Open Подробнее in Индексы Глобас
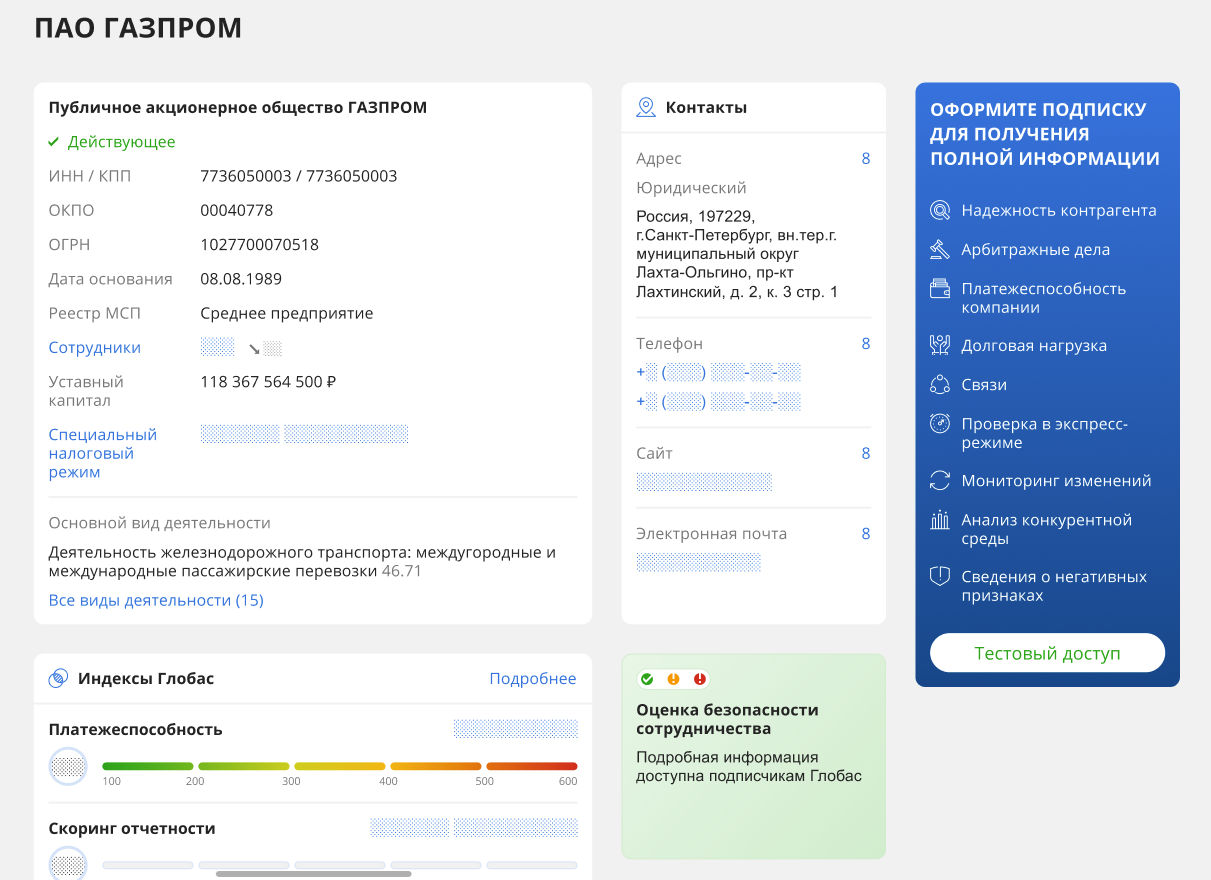Screen dimensions: 1211x880 [x=533, y=679]
